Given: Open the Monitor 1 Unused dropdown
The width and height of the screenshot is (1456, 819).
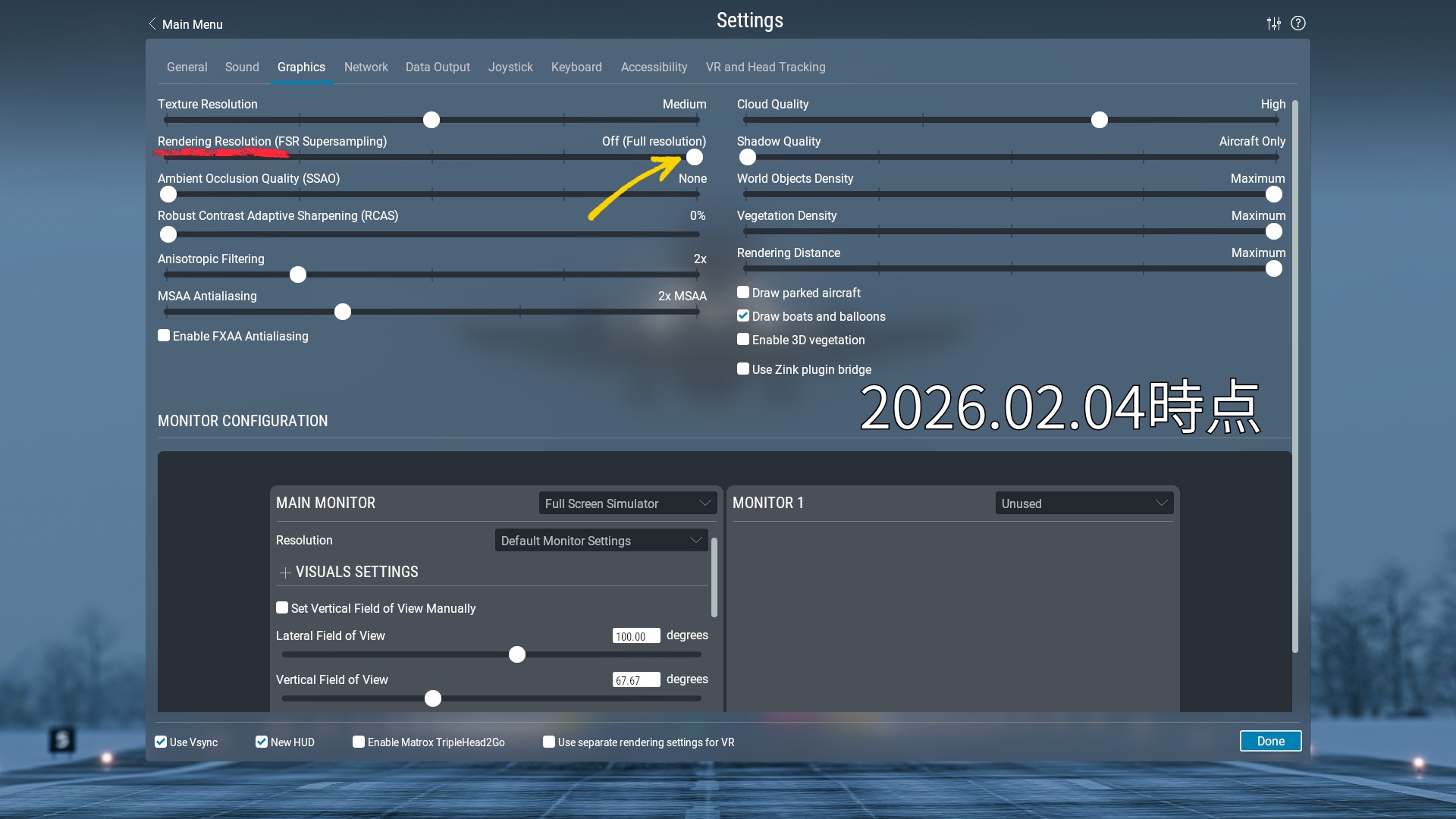Looking at the screenshot, I should click(x=1084, y=504).
